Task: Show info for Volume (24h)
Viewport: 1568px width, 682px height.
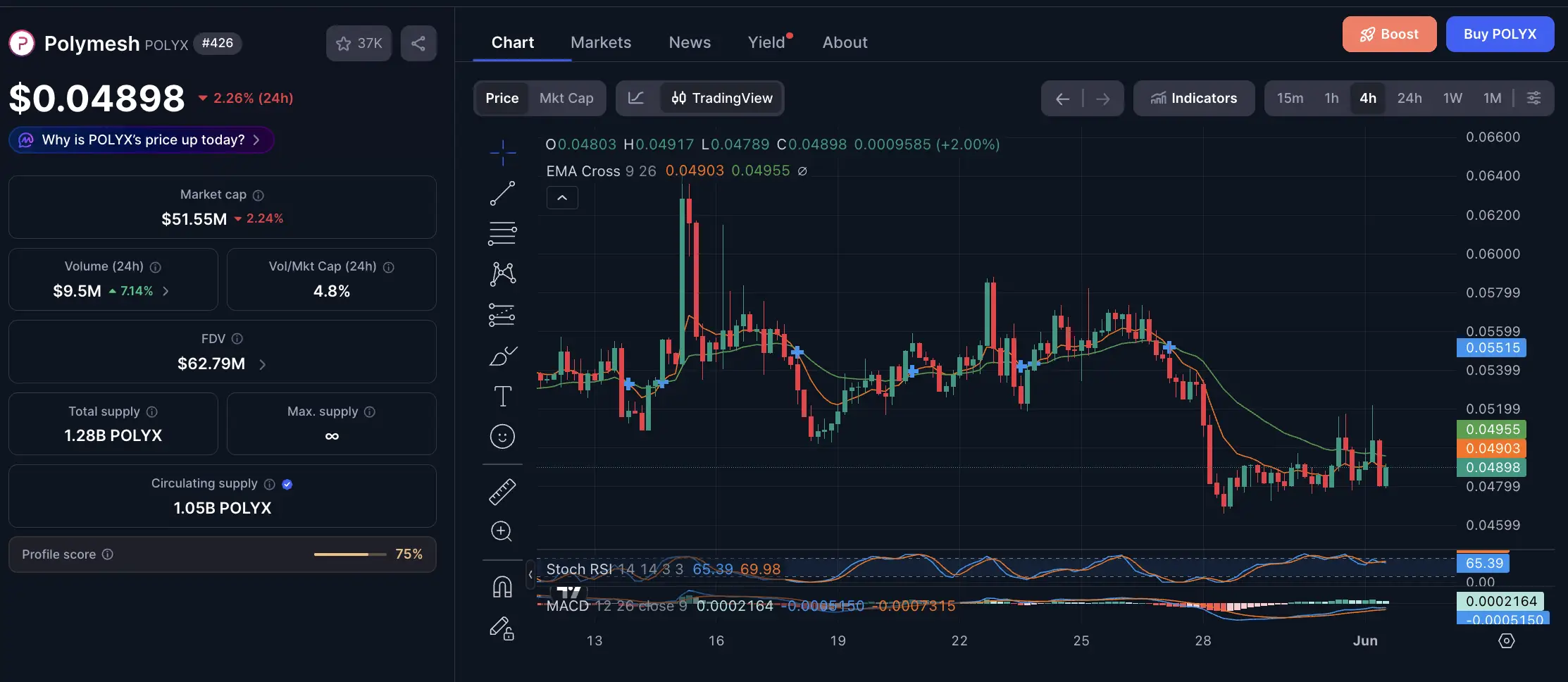Action: point(156,267)
